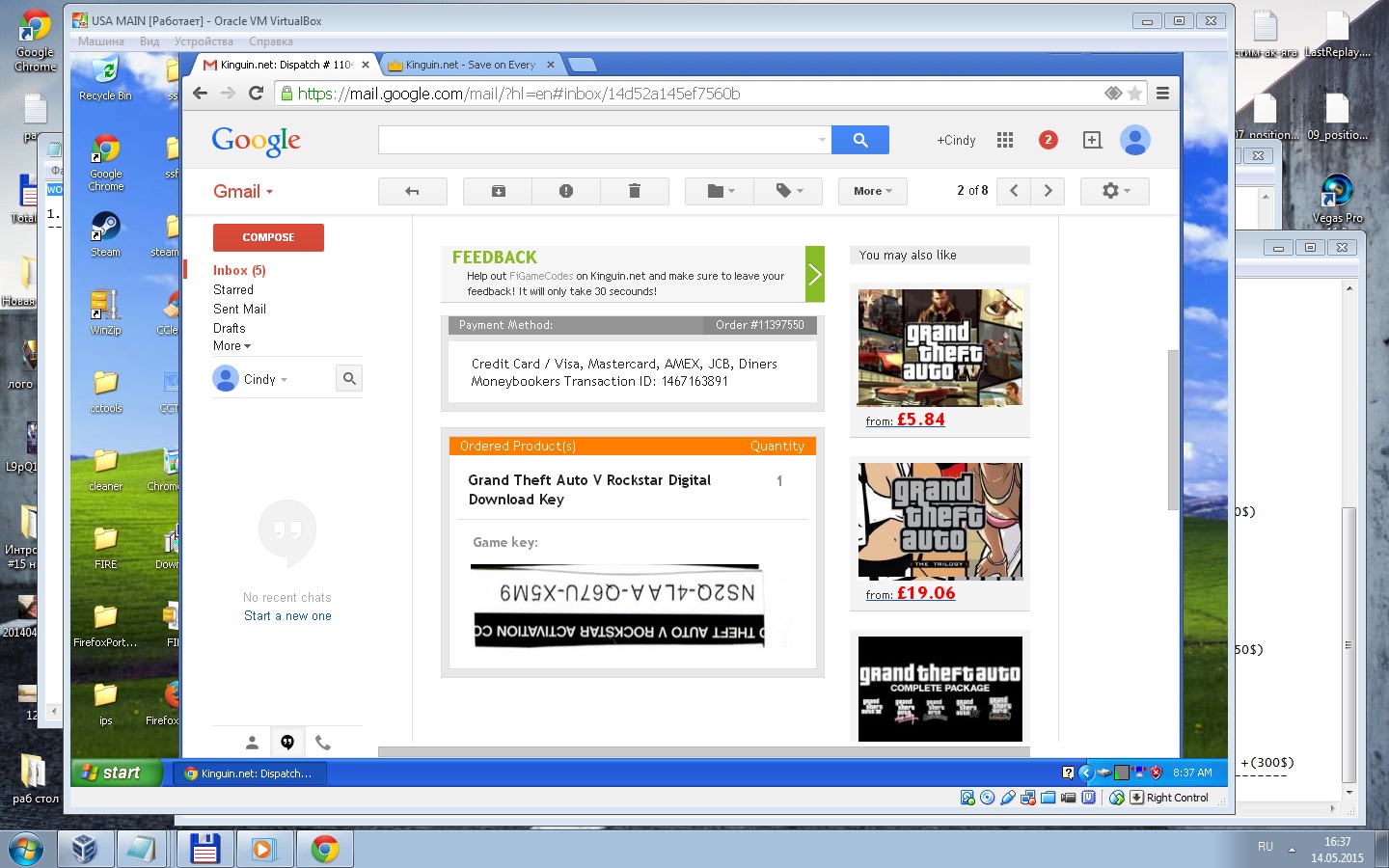The image size is (1389, 868).
Task: Go to Sent Mail
Action: coord(239,310)
